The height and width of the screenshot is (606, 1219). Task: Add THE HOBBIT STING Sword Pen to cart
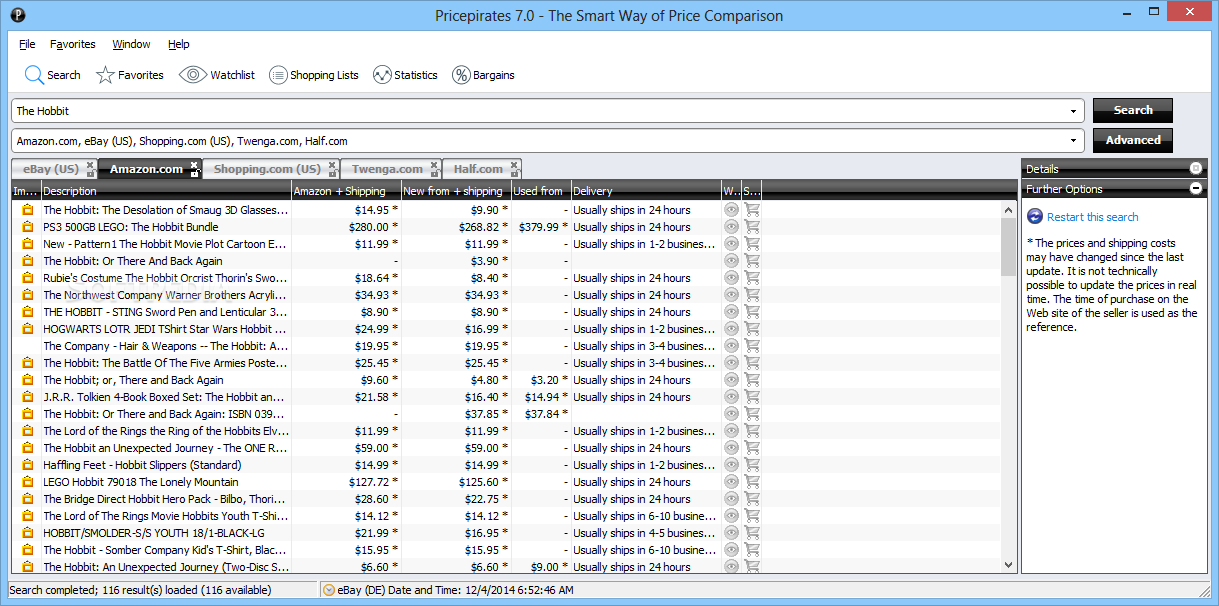click(x=752, y=312)
